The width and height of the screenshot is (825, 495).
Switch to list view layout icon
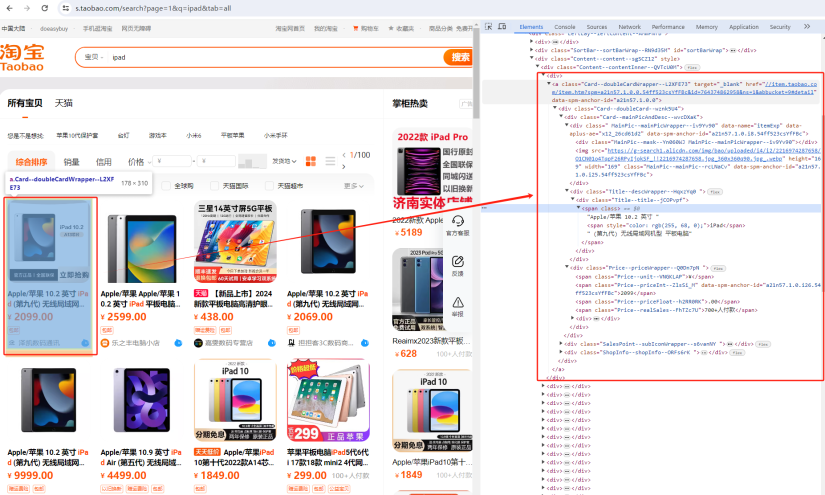point(330,161)
